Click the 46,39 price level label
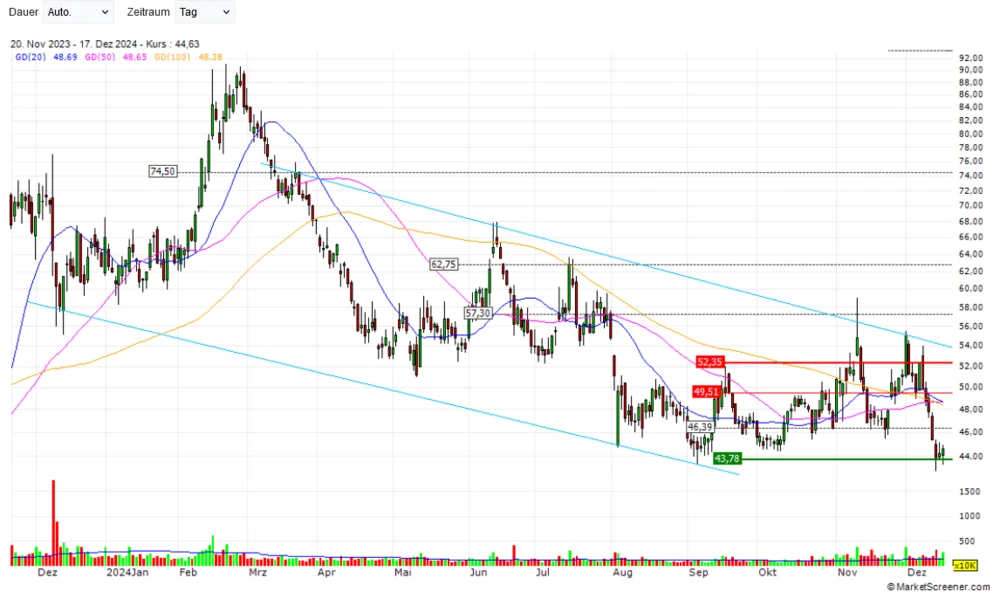 click(x=701, y=427)
